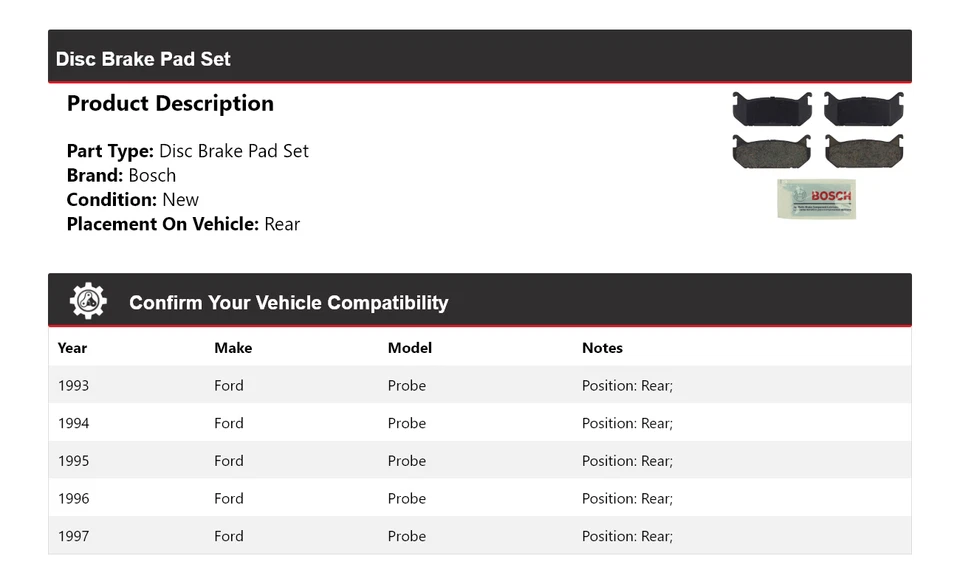The width and height of the screenshot is (960, 584).
Task: Click the Notes column header
Action: tap(602, 348)
